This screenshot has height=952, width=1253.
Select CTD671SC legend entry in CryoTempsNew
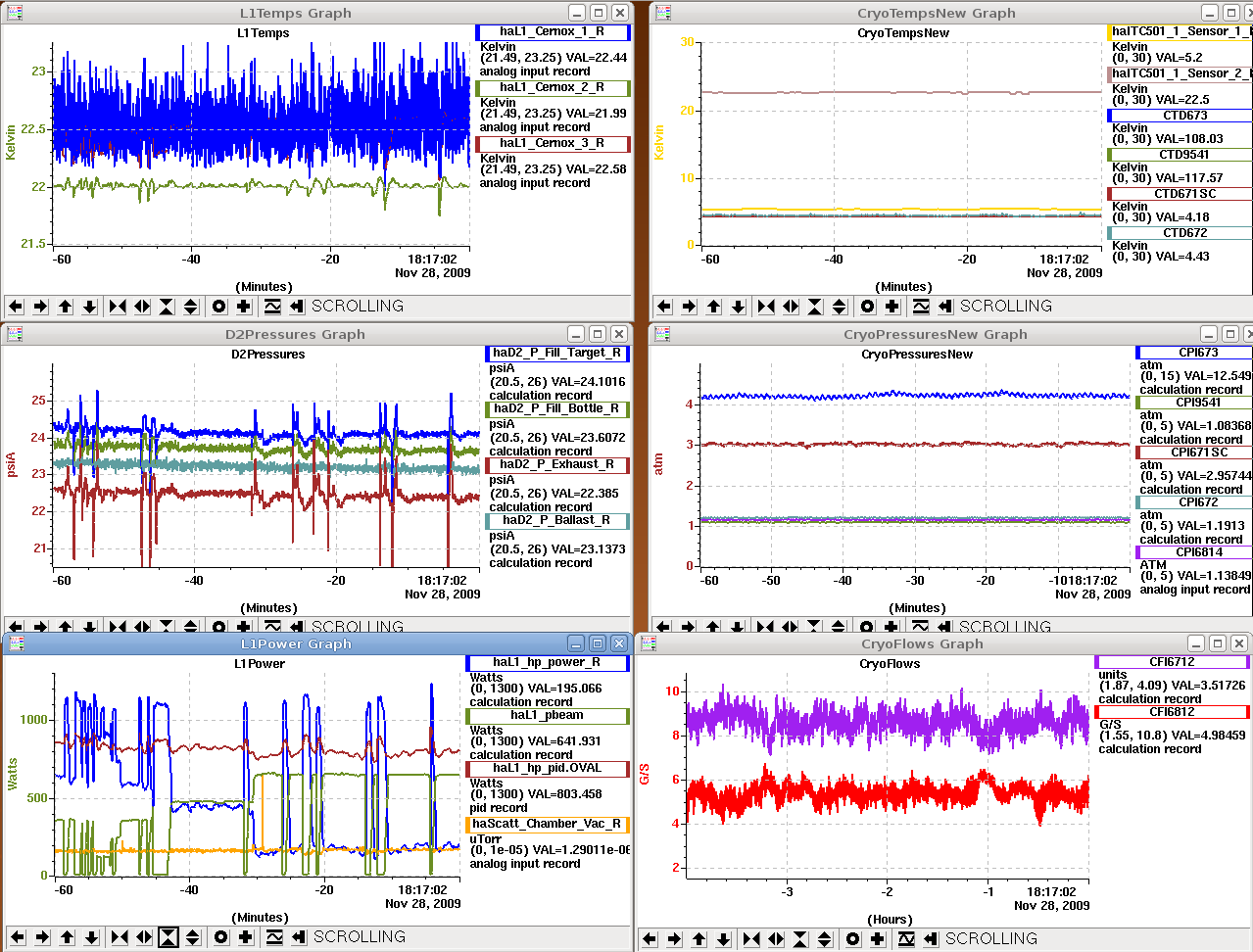(x=1180, y=194)
